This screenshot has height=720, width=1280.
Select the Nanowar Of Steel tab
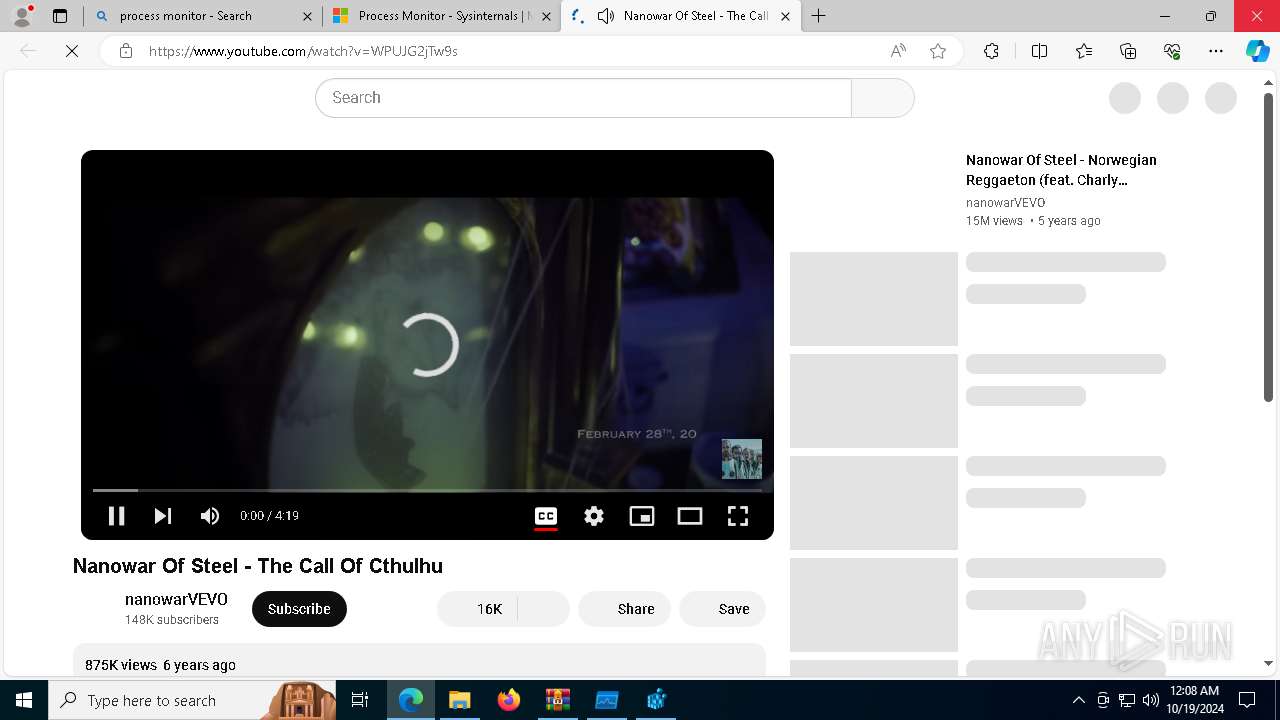pyautogui.click(x=681, y=16)
